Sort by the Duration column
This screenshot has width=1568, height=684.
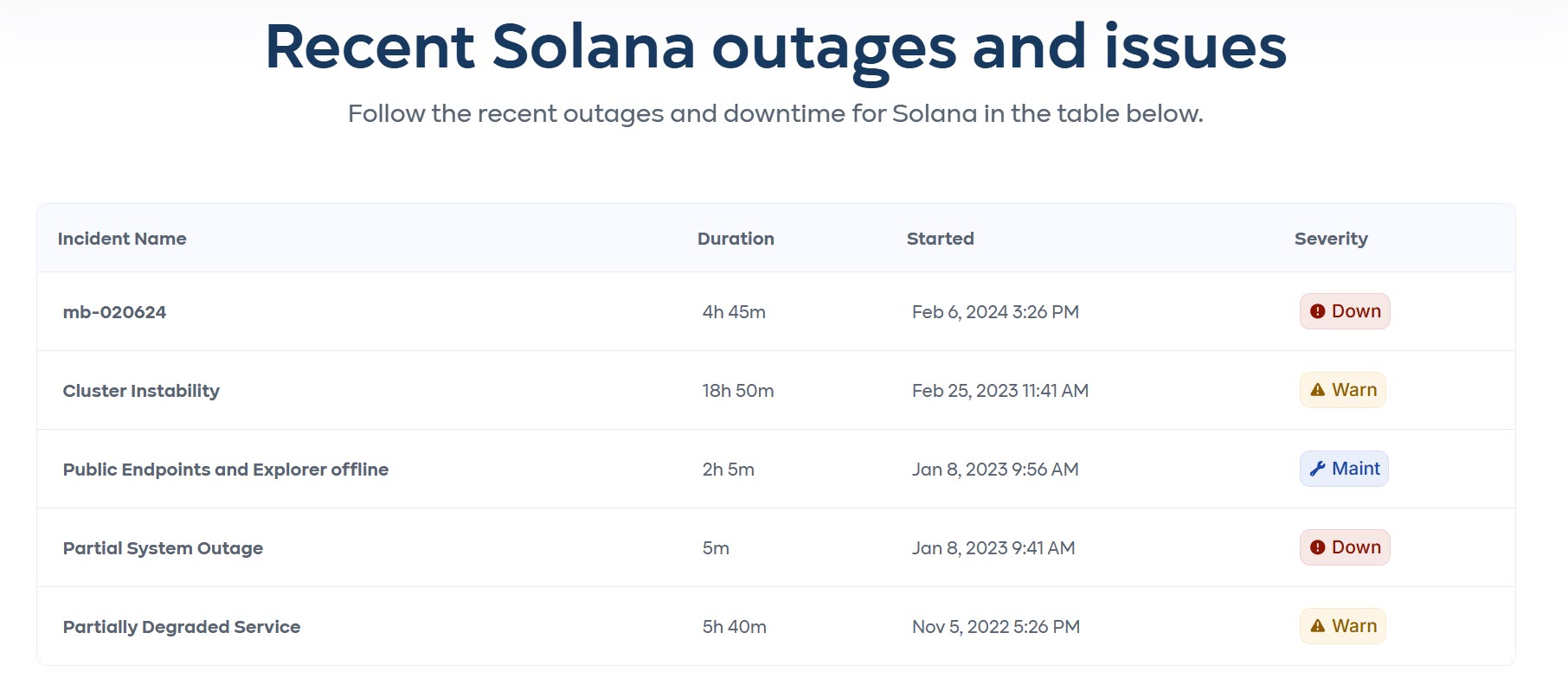736,238
